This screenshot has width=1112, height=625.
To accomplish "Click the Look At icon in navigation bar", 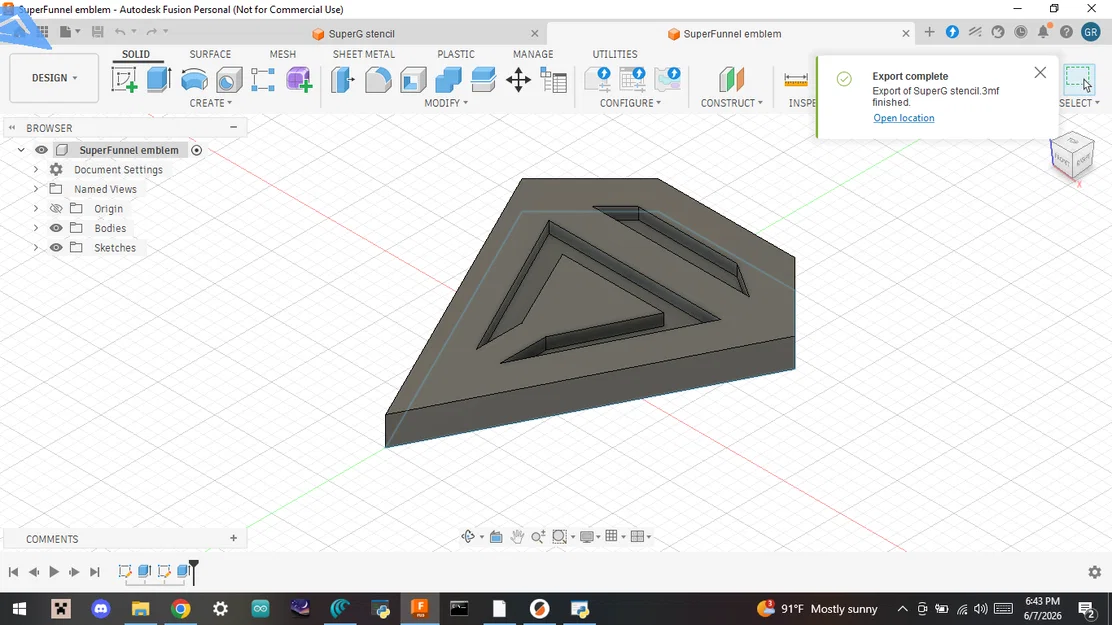I will (496, 537).
